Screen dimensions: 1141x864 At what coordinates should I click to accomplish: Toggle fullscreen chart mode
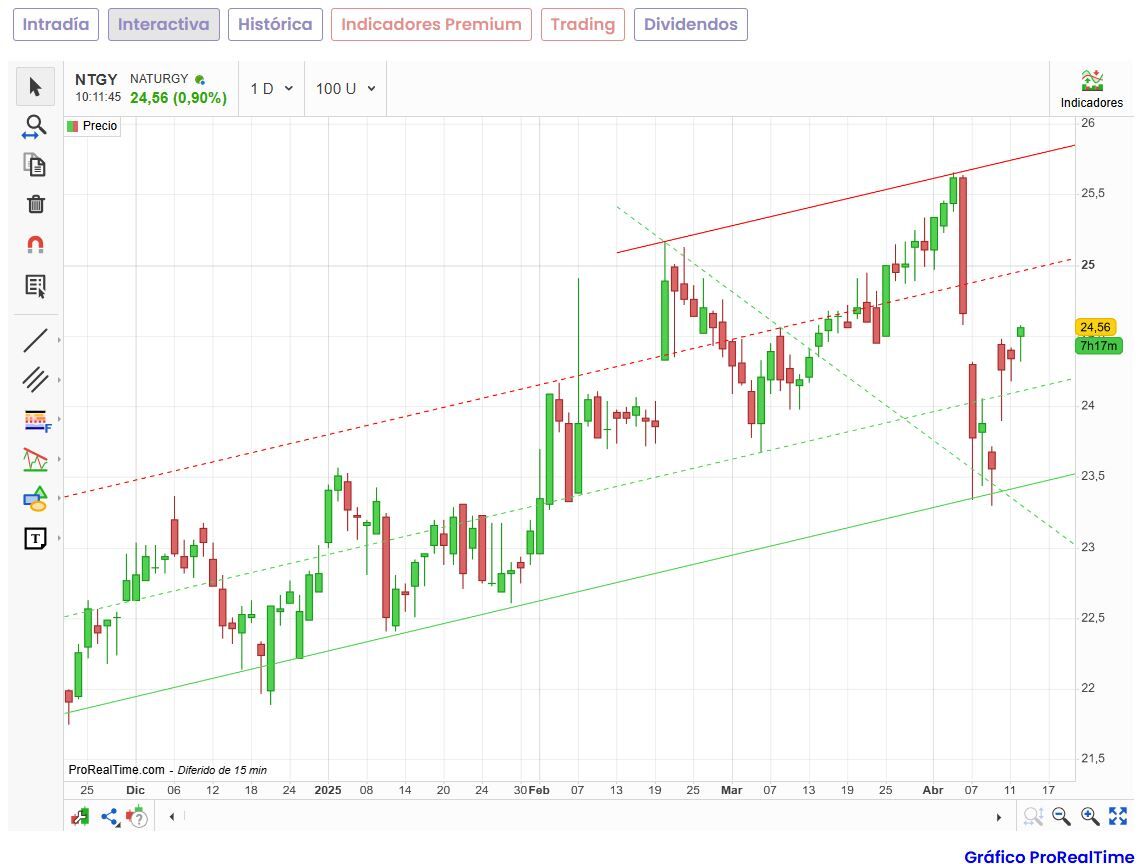[x=1118, y=816]
